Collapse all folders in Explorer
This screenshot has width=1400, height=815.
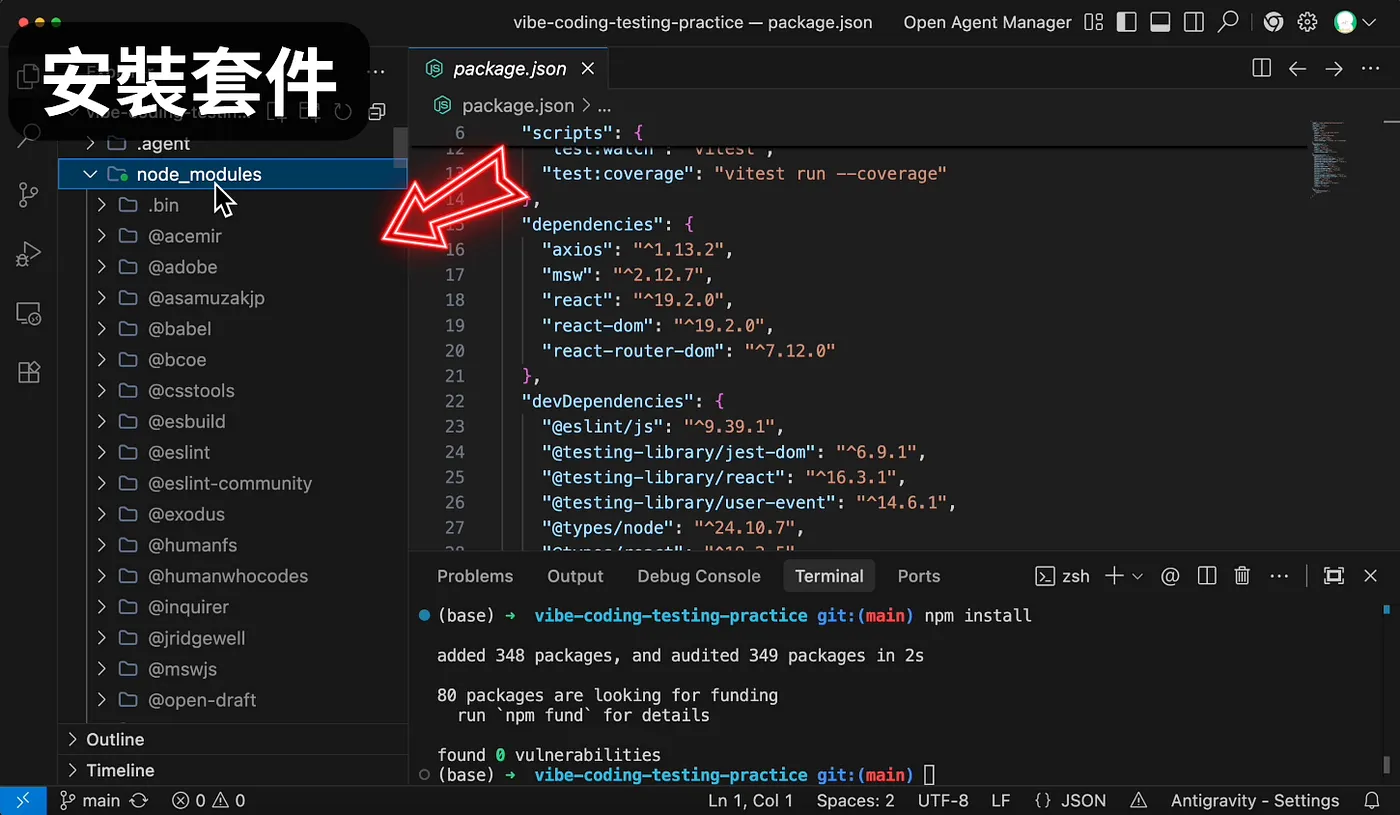tap(377, 111)
